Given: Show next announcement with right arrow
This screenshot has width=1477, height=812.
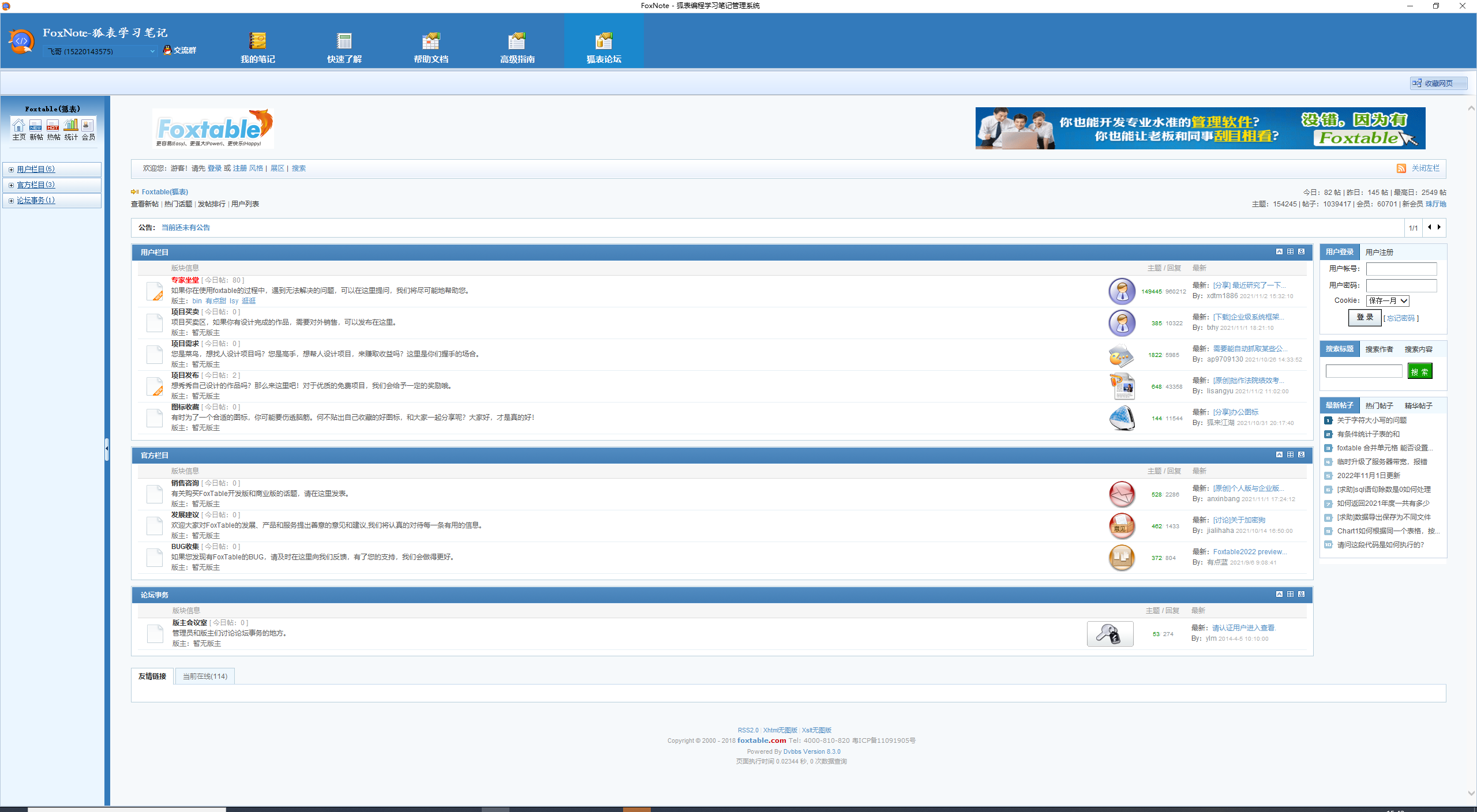Looking at the screenshot, I should pyautogui.click(x=1439, y=227).
